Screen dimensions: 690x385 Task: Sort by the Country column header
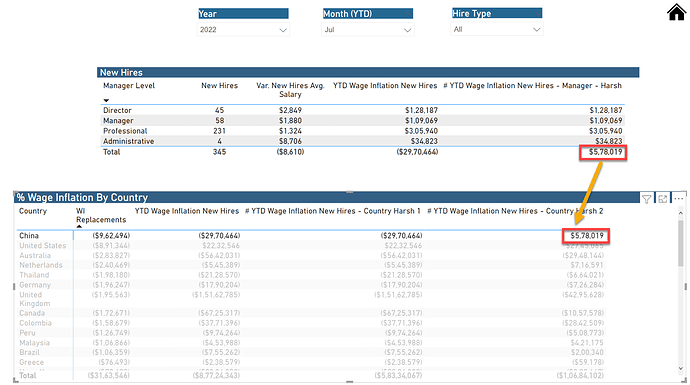33,211
